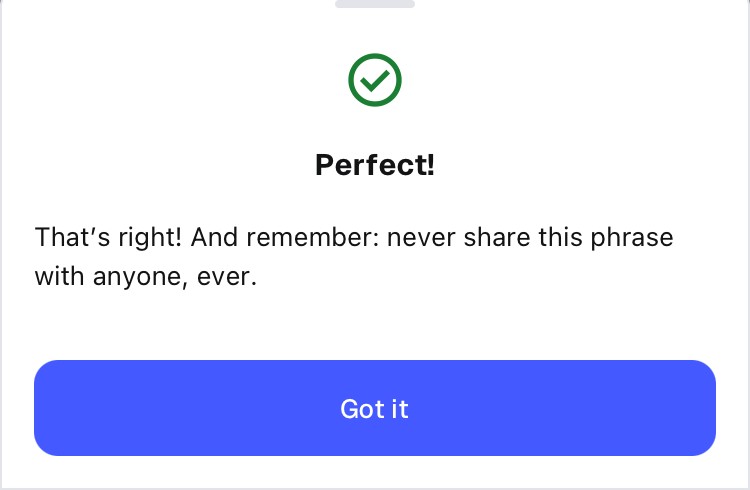Tap the green circle with checkmark
The width and height of the screenshot is (750, 490).
pyautogui.click(x=375, y=81)
